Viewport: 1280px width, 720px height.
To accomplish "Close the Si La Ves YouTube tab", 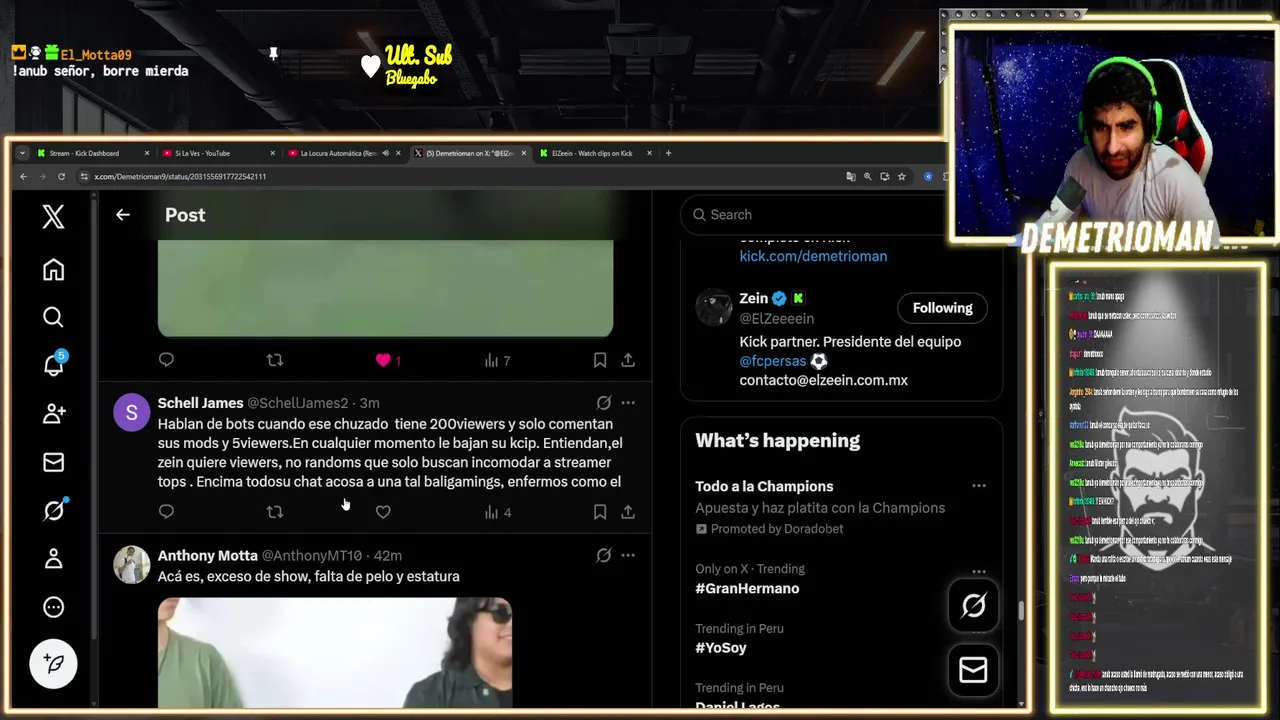I will click(272, 153).
